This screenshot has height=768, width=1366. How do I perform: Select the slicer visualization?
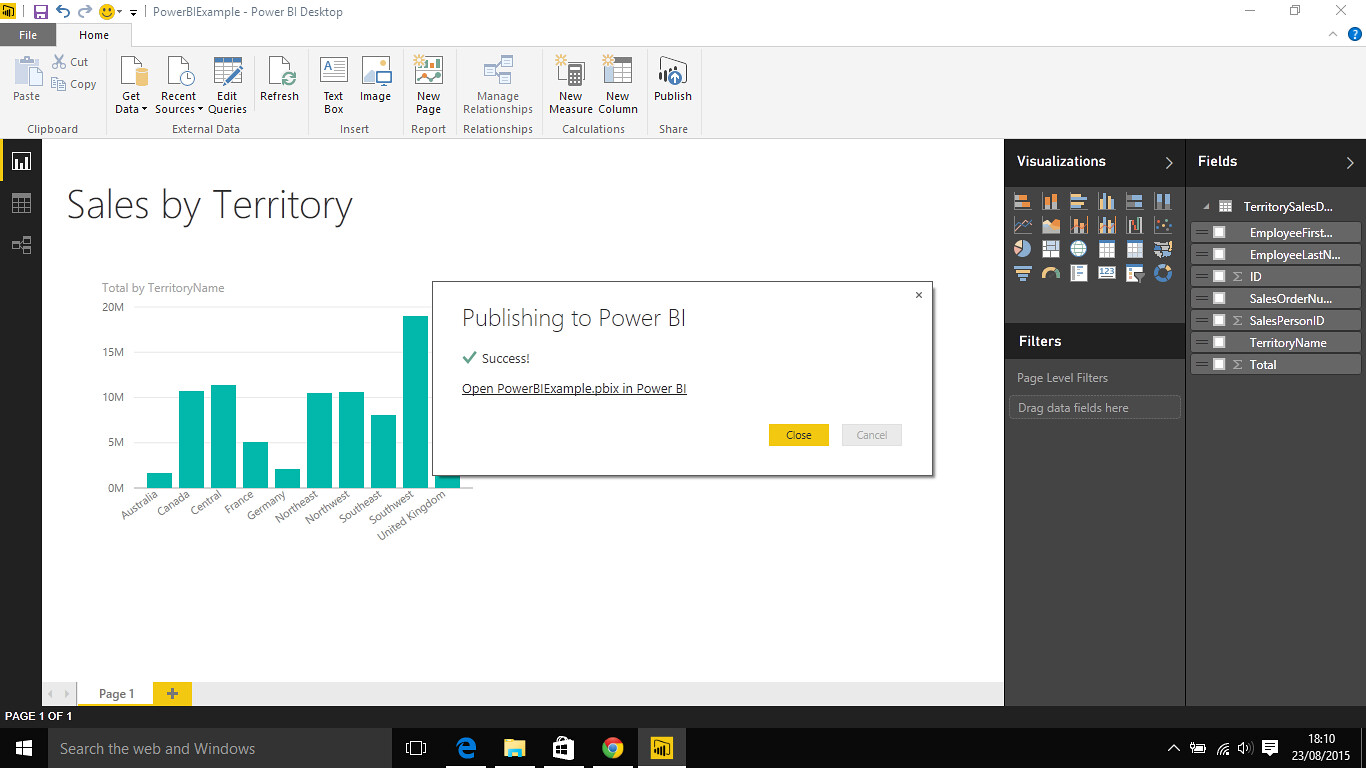pyautogui.click(x=1134, y=272)
